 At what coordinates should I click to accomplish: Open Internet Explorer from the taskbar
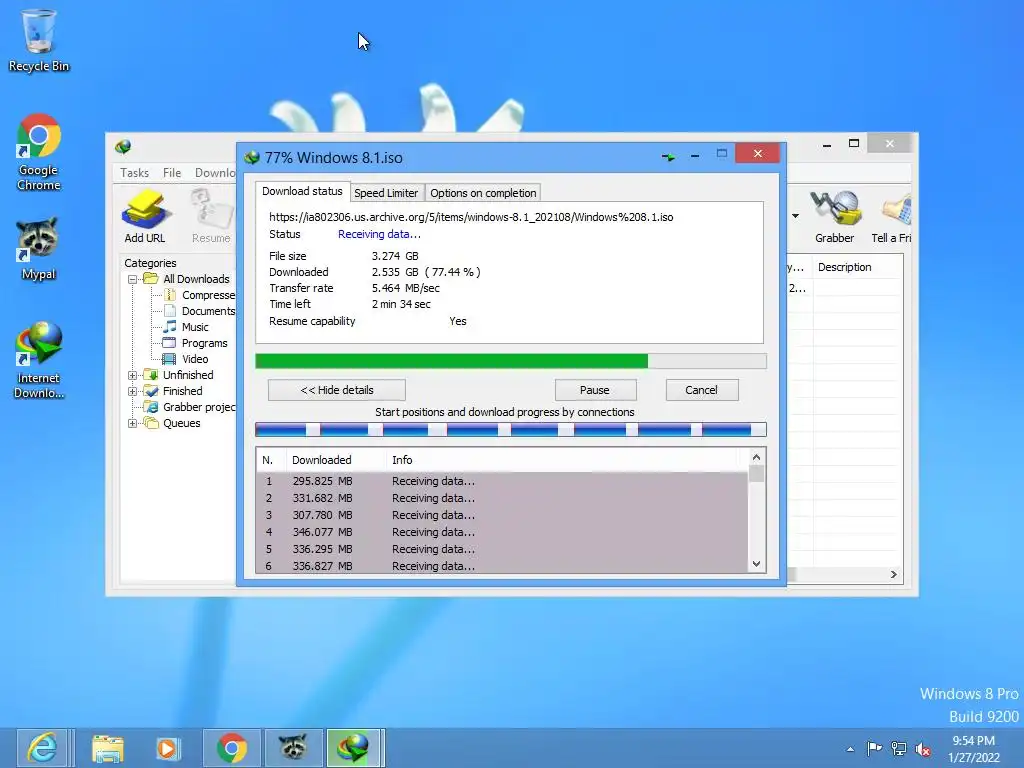click(x=42, y=748)
